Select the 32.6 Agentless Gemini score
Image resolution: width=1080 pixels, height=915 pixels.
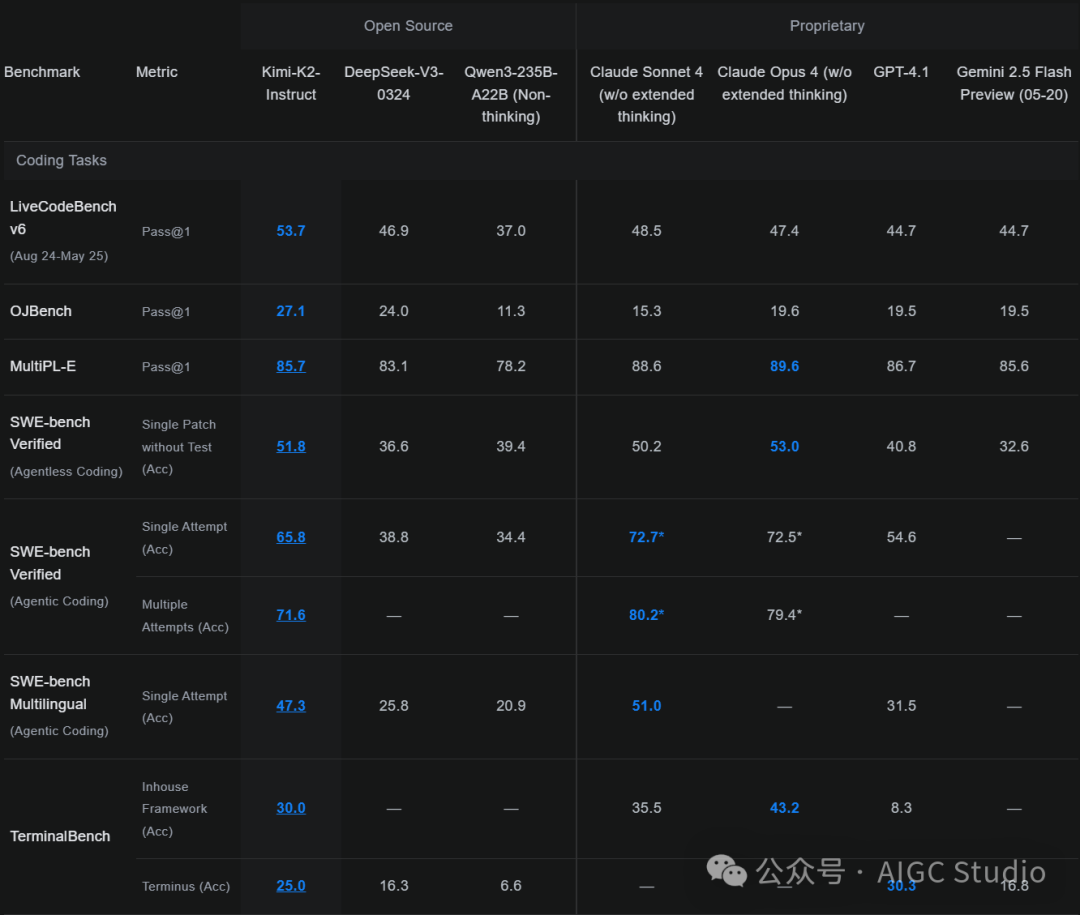(x=1014, y=446)
